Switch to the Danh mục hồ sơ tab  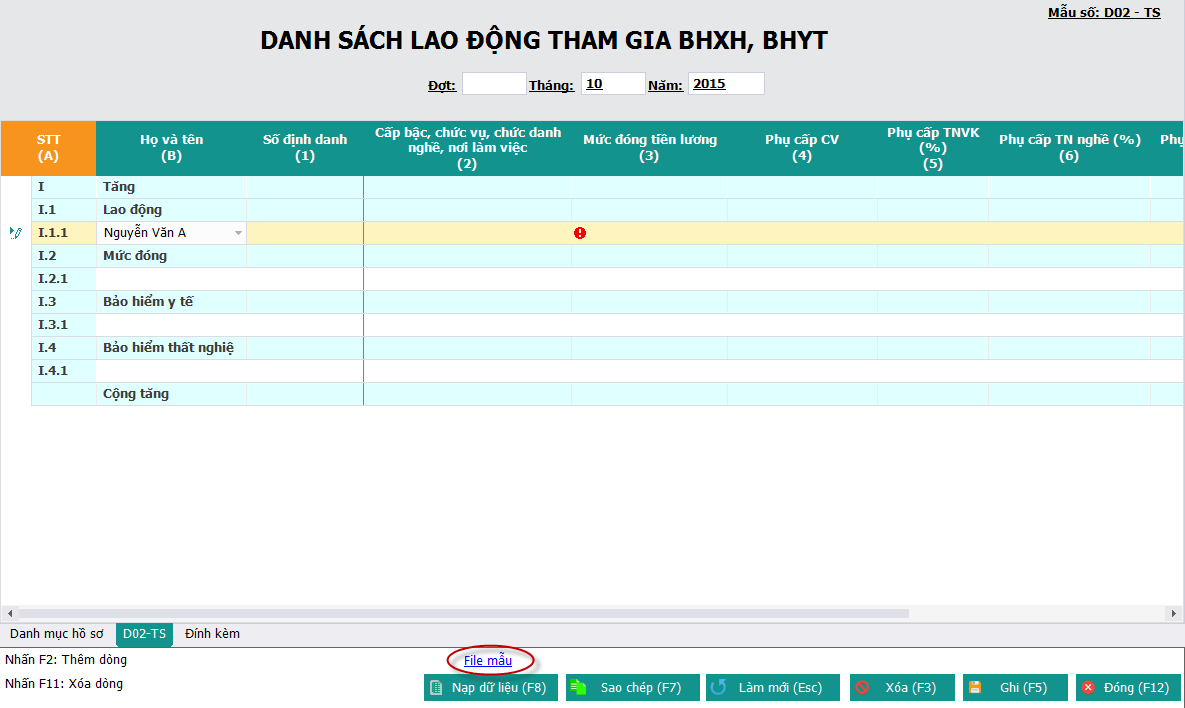coord(57,634)
